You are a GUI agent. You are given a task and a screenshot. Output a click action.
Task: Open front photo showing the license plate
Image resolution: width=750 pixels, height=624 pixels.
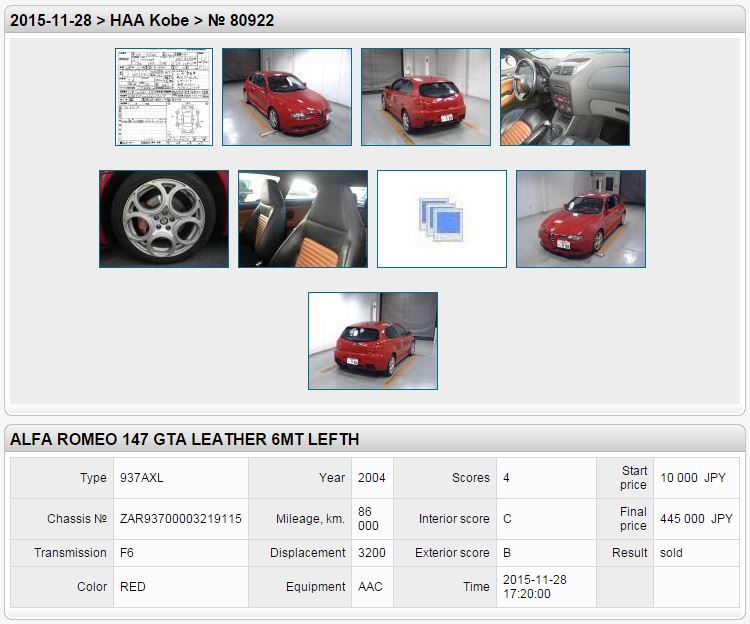[581, 219]
